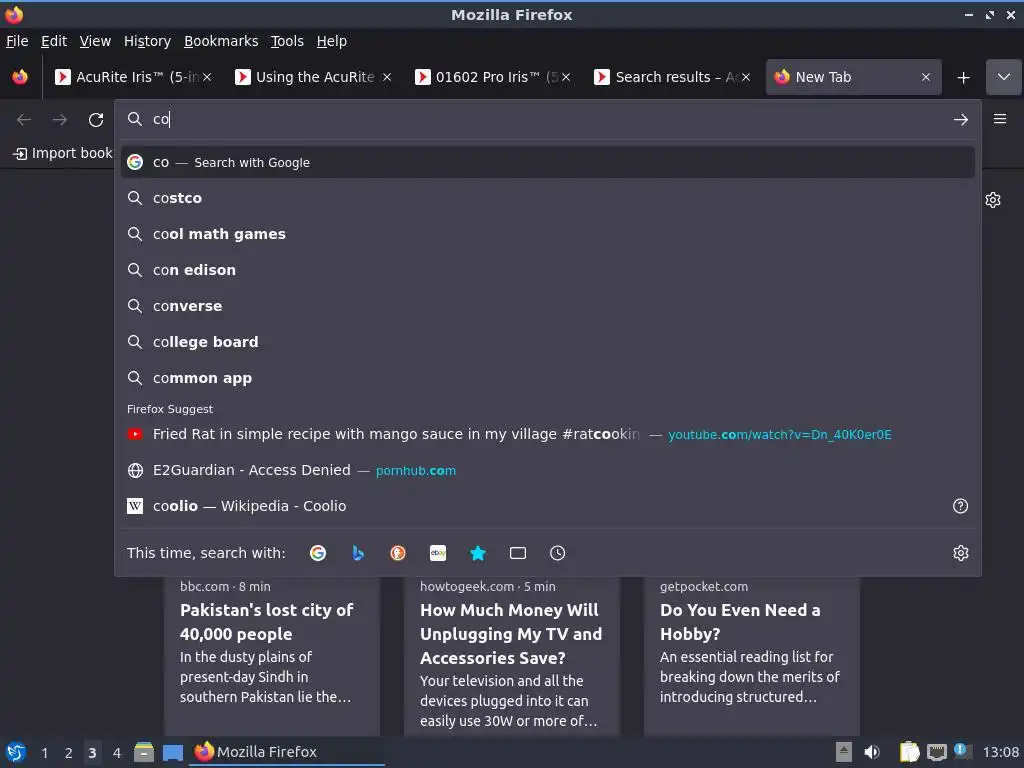Click Import bookmarks in bookmarks toolbar
This screenshot has height=768, width=1024.
63,153
